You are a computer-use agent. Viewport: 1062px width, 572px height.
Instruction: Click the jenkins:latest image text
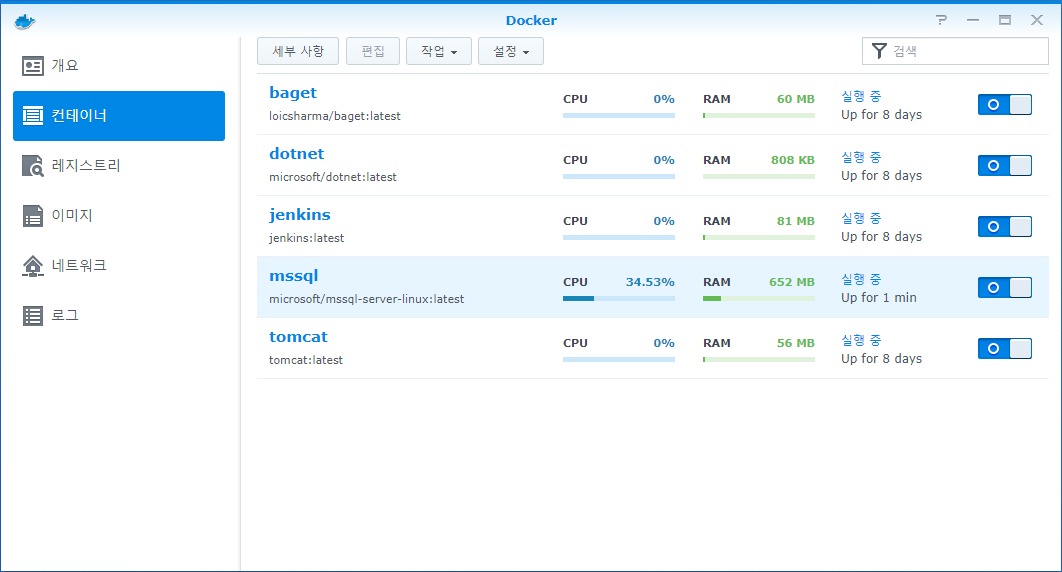click(x=306, y=238)
